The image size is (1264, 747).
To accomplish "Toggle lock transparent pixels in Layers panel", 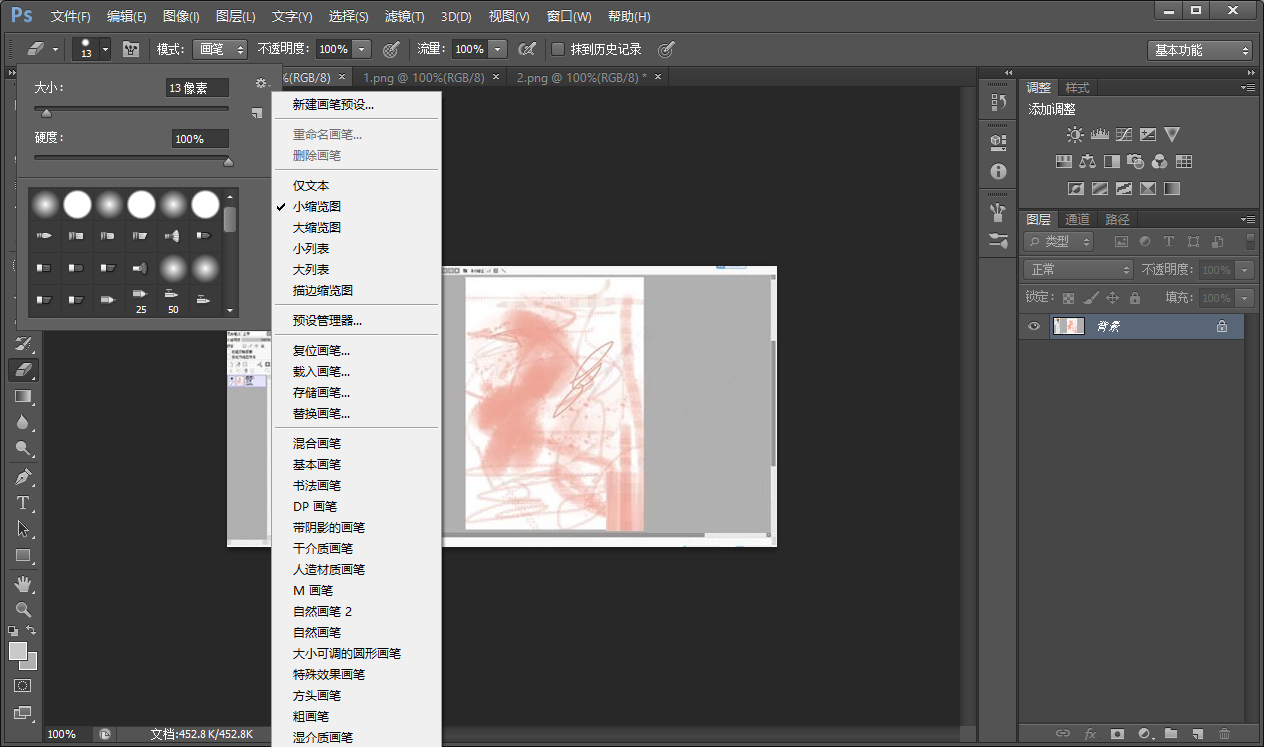I will click(1068, 298).
